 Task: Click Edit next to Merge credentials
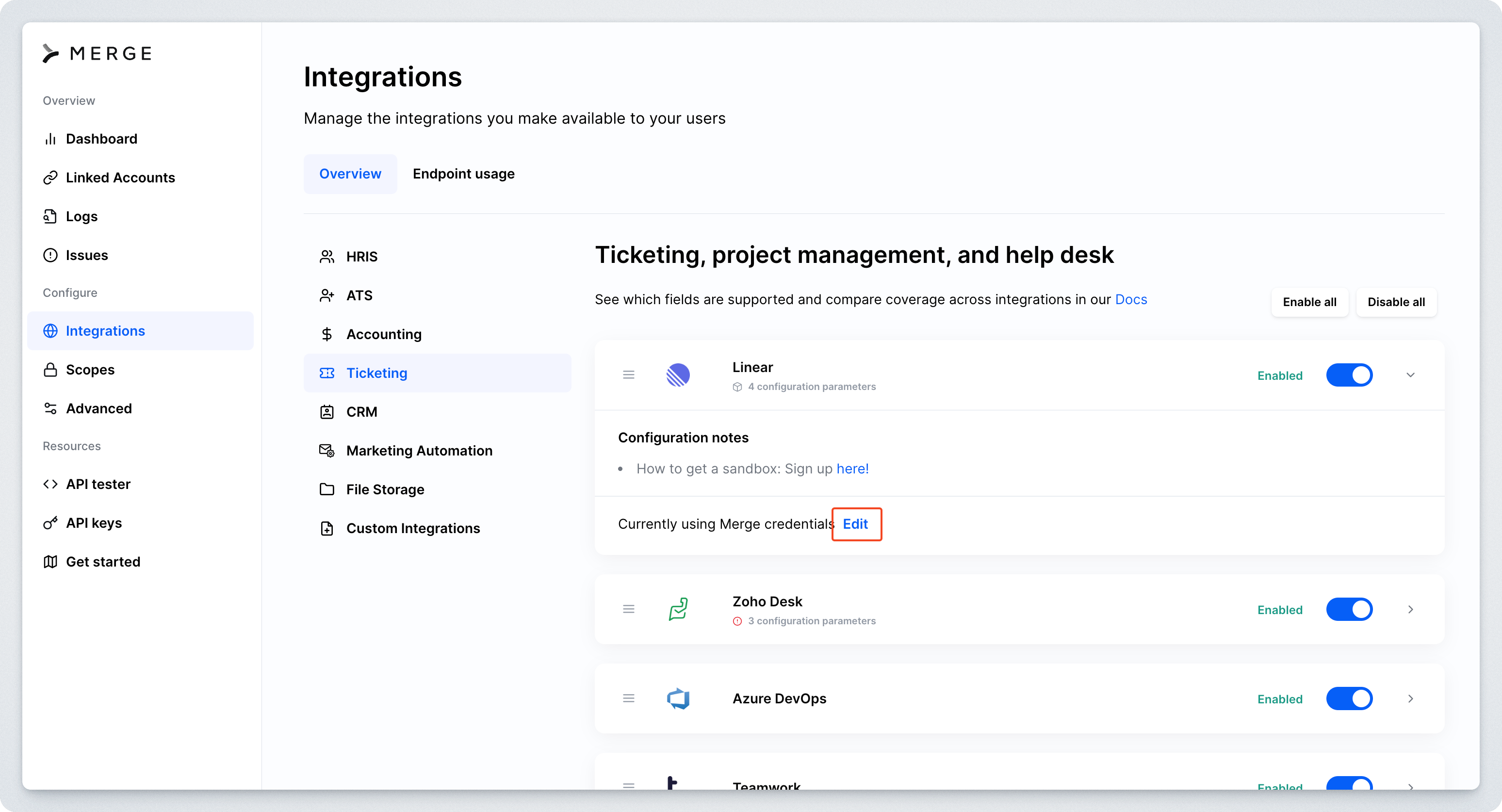pos(855,524)
